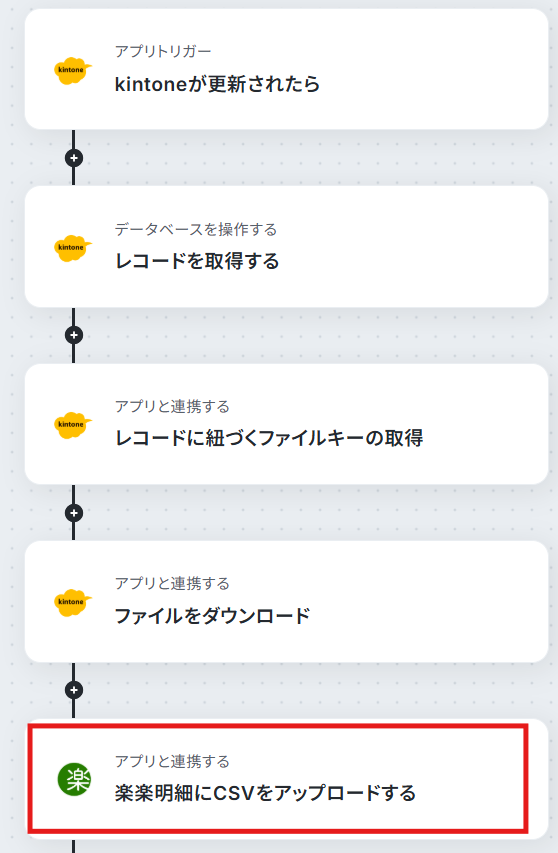Add a step below the kintoneが更新されたら card
Image resolution: width=558 pixels, height=853 pixels.
(74, 158)
